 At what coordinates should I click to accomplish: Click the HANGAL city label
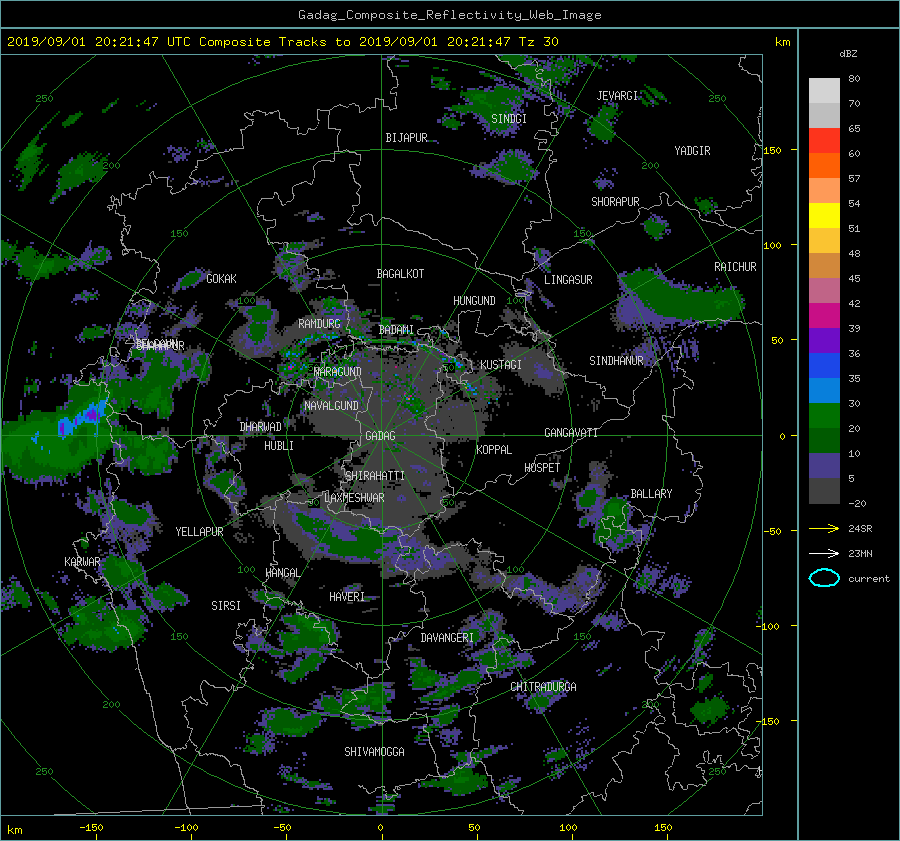(x=283, y=573)
